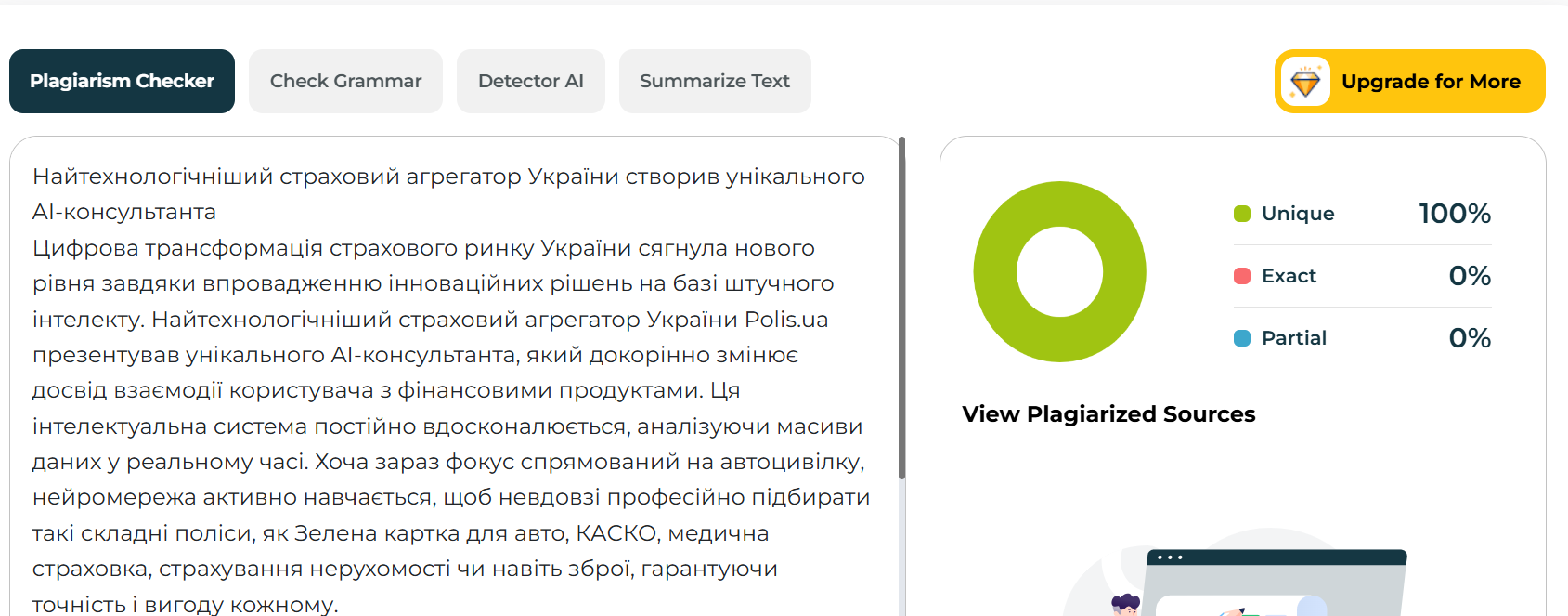
Task: Open the Summarize Text tab
Action: [715, 81]
